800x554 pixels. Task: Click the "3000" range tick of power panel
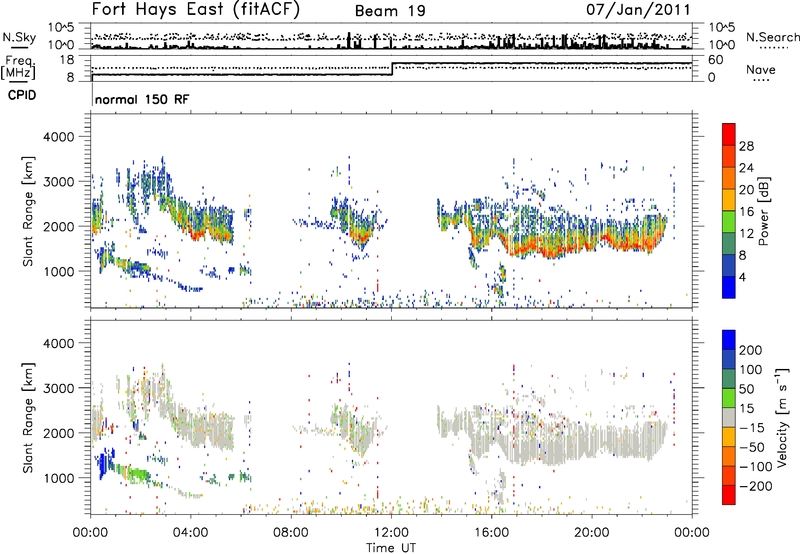coord(59,182)
